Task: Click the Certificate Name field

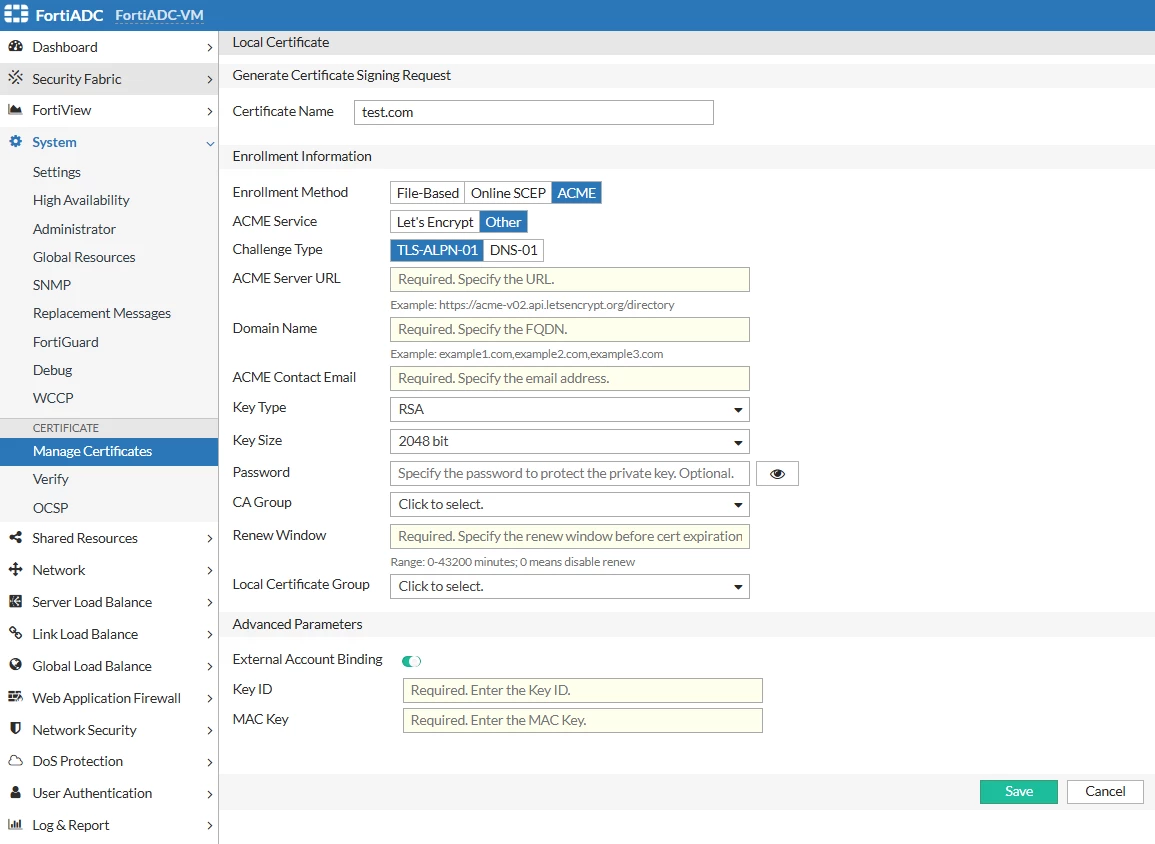Action: [x=533, y=113]
